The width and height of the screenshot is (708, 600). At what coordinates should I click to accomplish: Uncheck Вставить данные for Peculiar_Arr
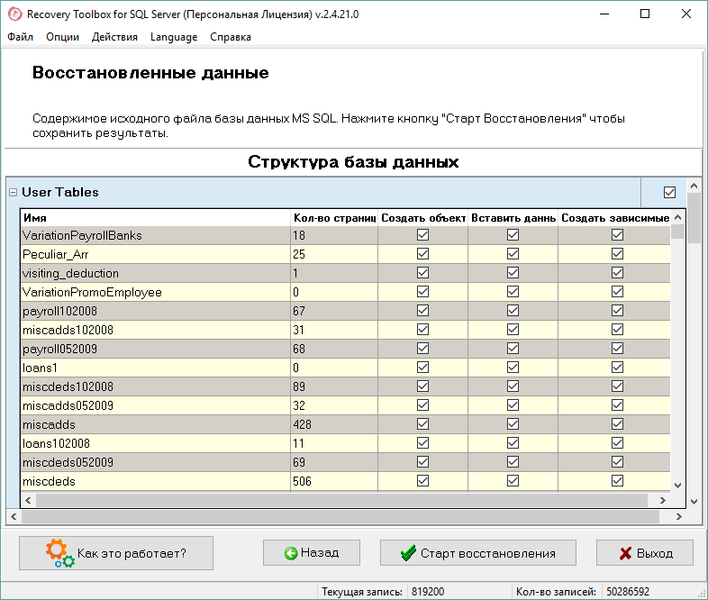coord(513,254)
